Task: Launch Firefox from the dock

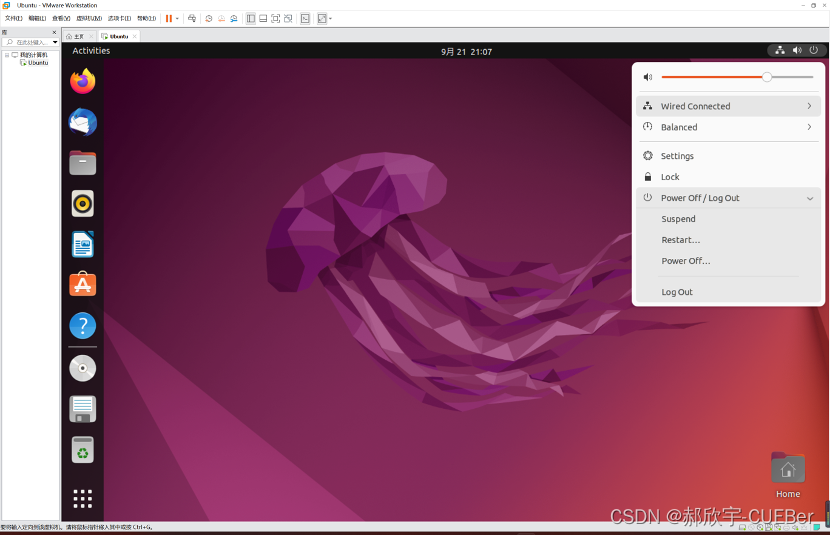Action: 83,81
